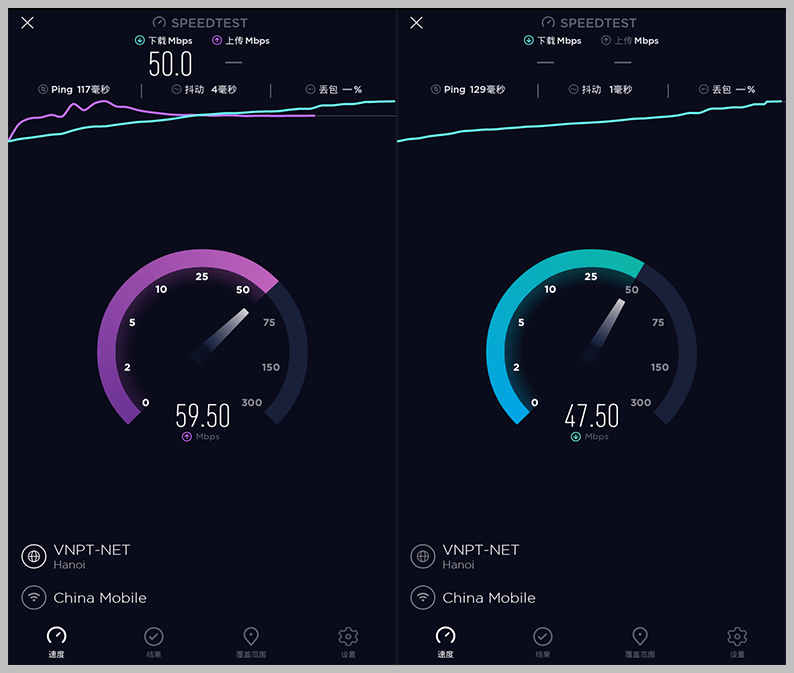Switch to 结果 tab in left panel
This screenshot has width=794, height=673.
tap(154, 640)
